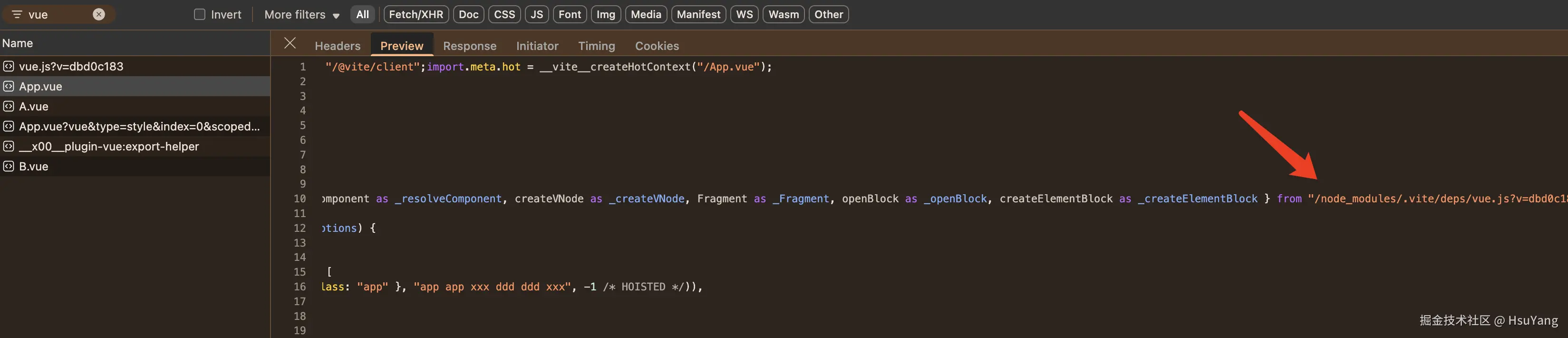The image size is (1568, 338).
Task: Click "app app xxx ddd ddd xxx" string
Action: click(493, 287)
